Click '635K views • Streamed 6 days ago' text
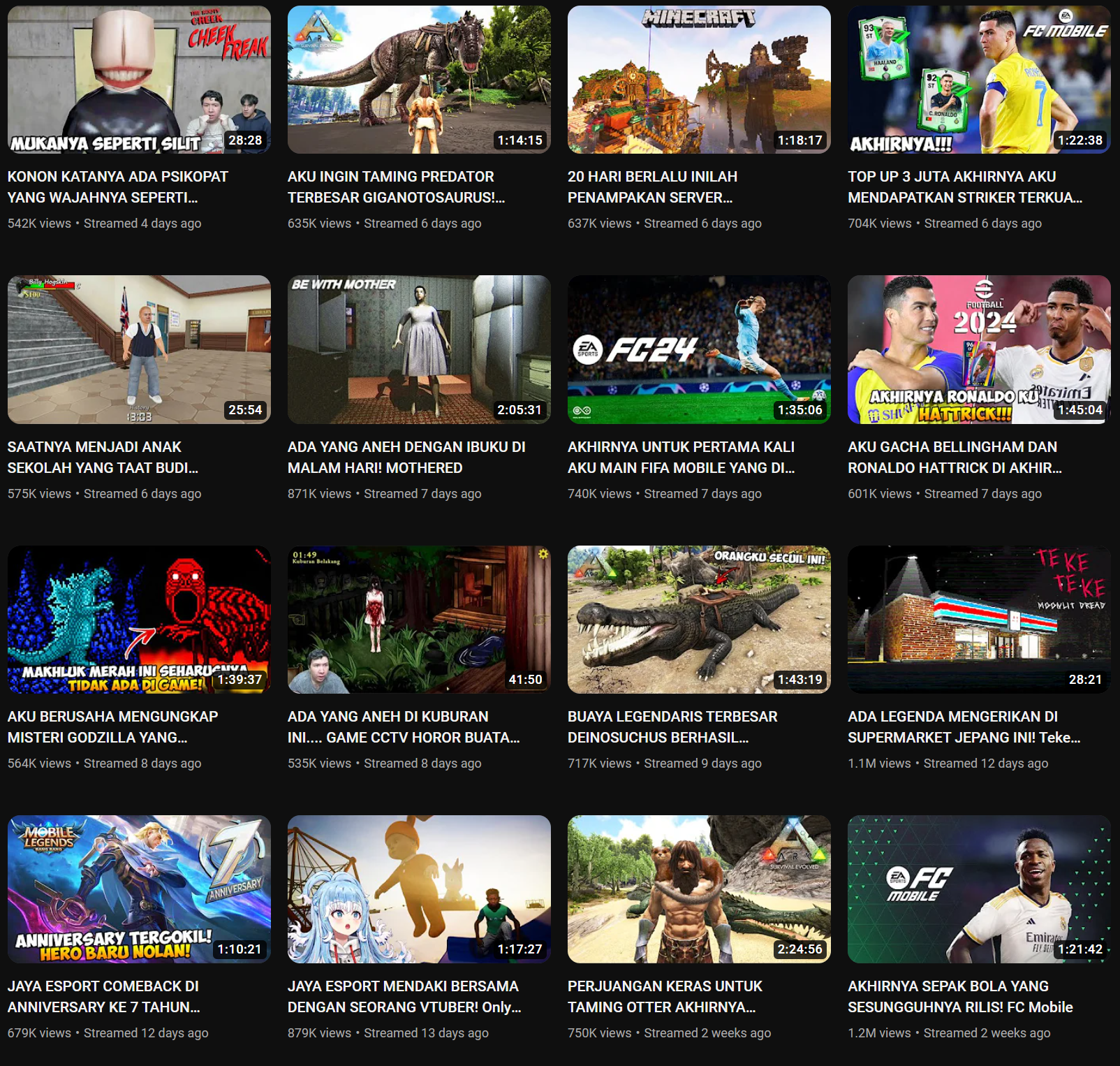The image size is (1120, 1066). (385, 224)
